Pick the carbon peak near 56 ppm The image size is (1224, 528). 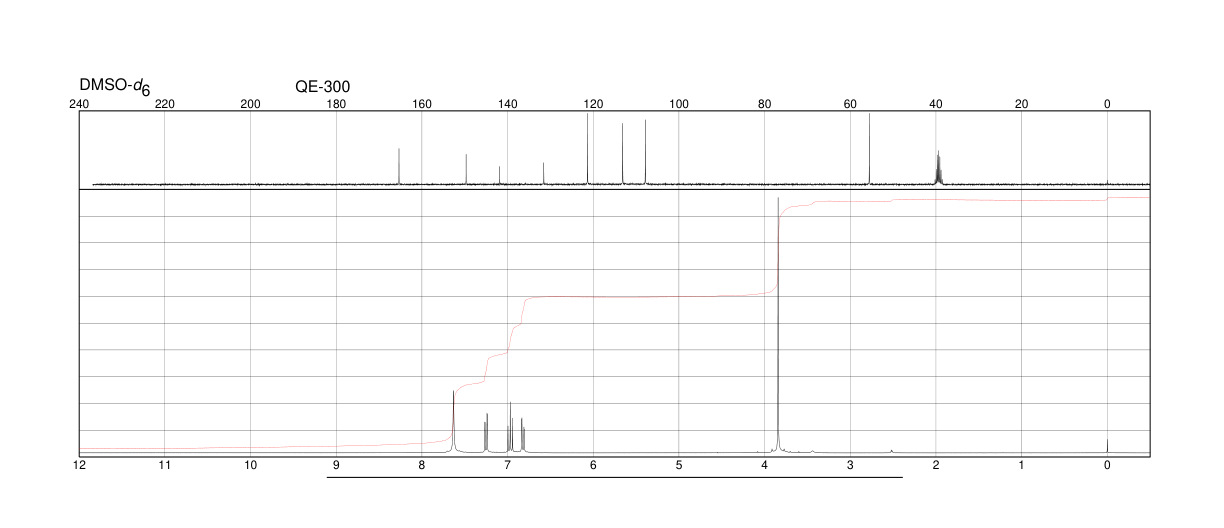pyautogui.click(x=869, y=149)
